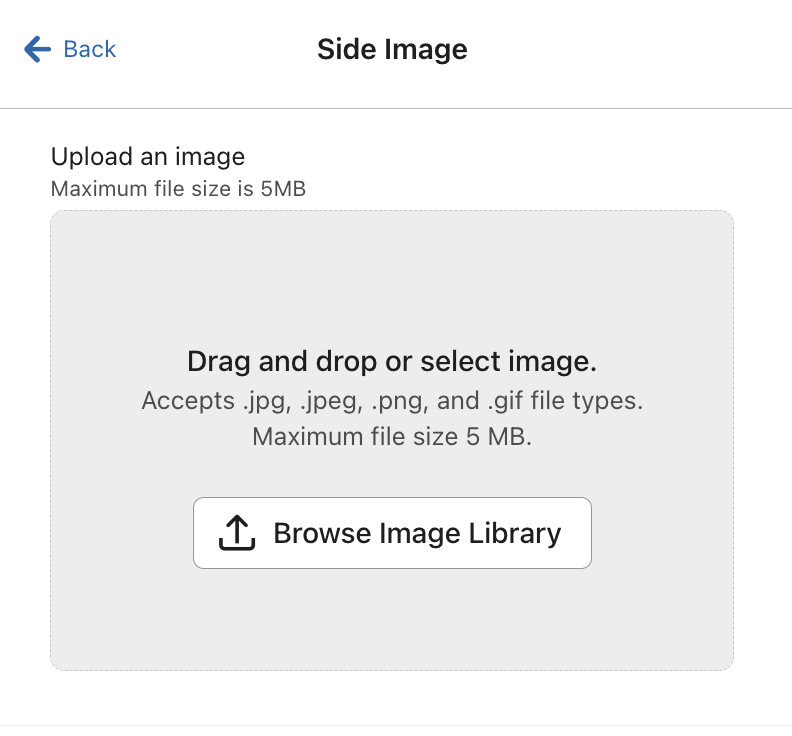Click 'Maximum file size 5 MB.' inside dropzone
The image size is (792, 736).
click(392, 437)
